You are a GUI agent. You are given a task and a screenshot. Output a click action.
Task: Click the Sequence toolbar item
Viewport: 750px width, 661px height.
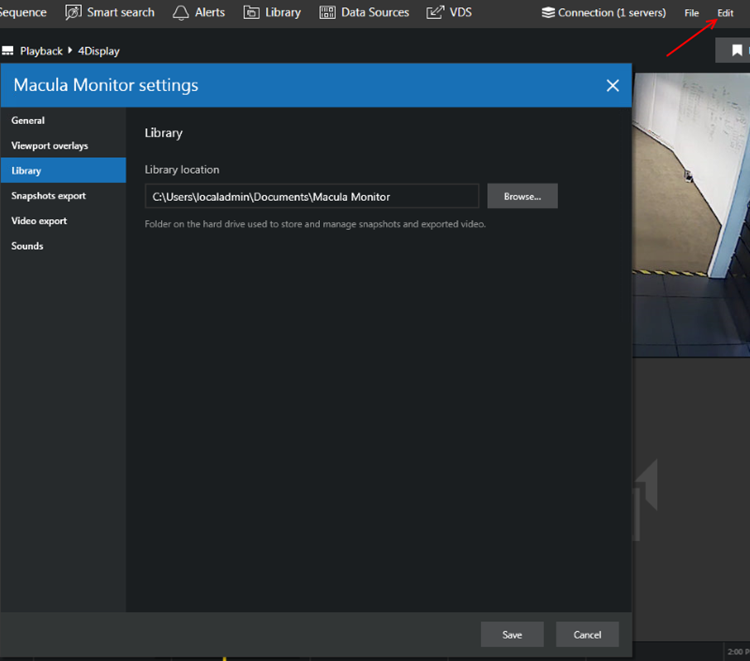click(23, 12)
